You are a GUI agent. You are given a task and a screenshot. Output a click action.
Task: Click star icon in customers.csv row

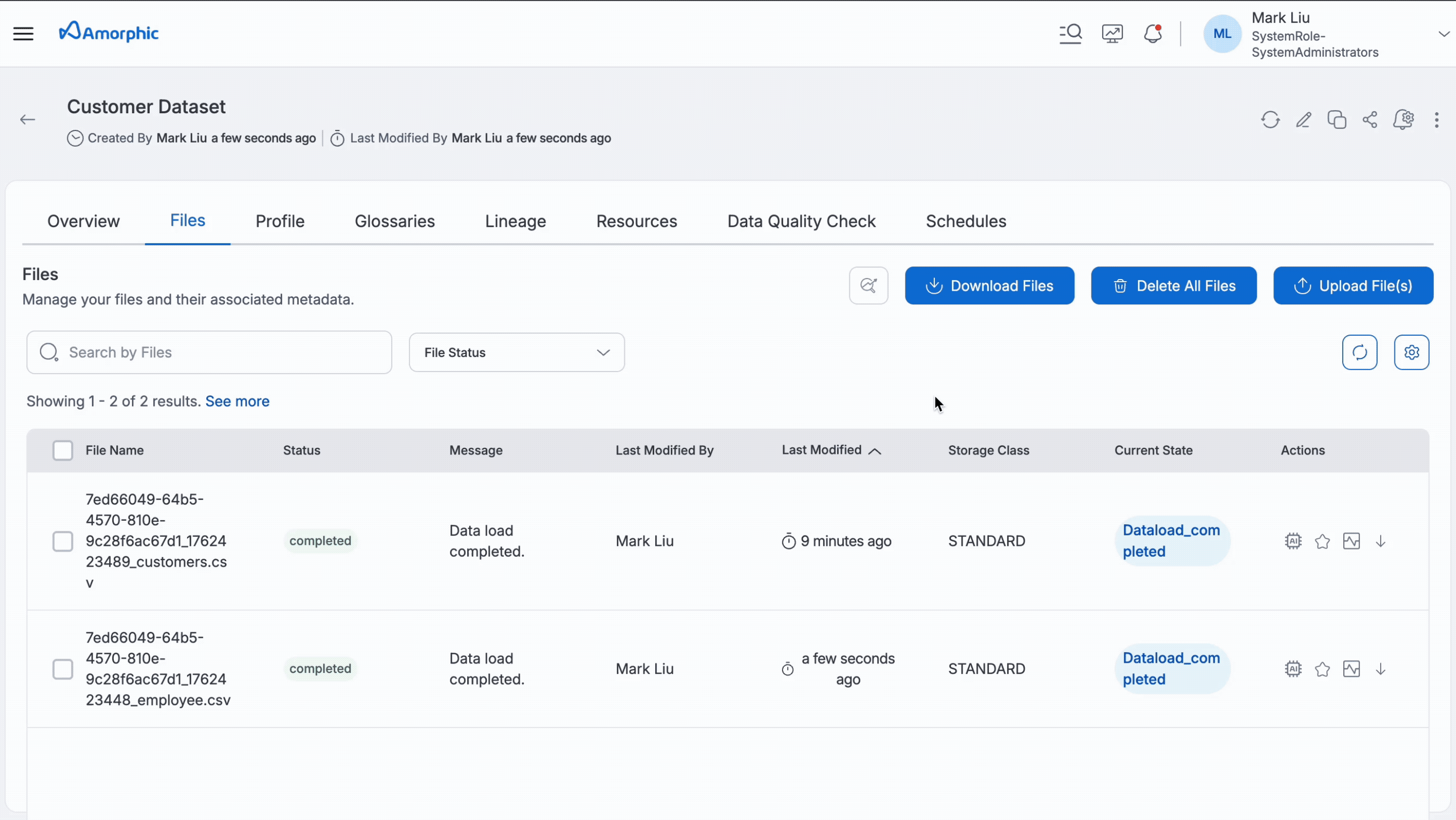point(1322,541)
